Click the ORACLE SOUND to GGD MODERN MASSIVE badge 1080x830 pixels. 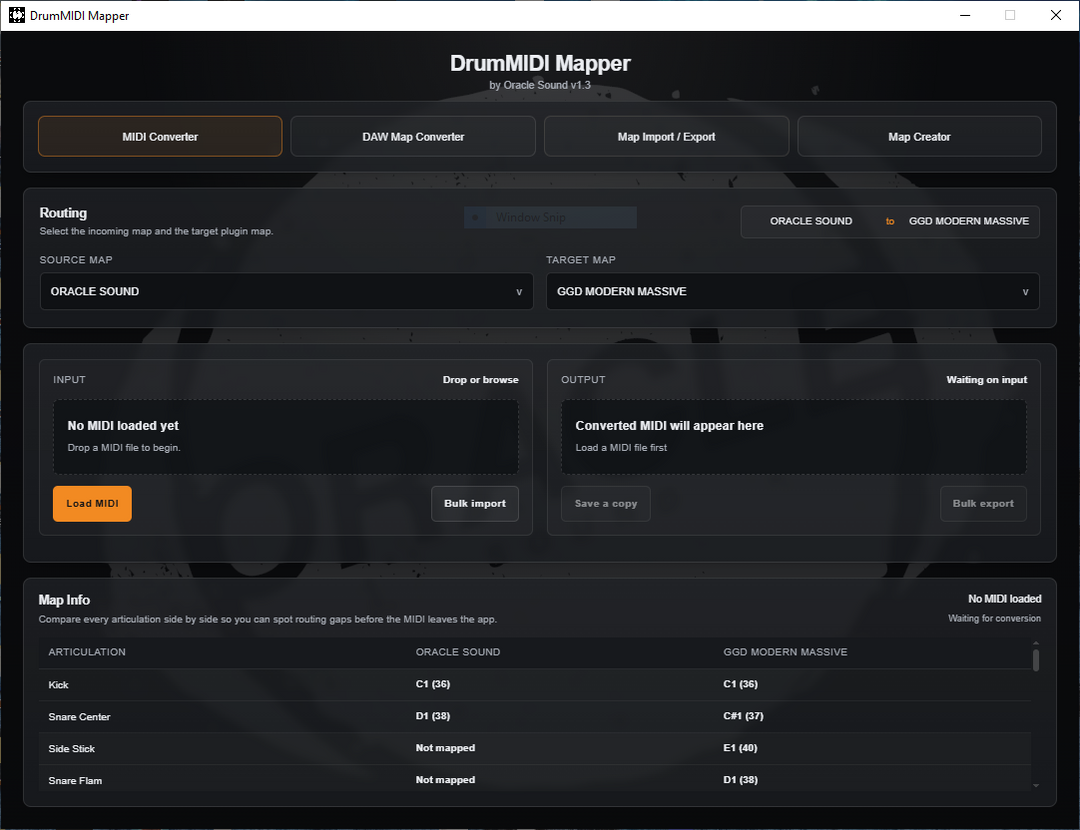(889, 221)
